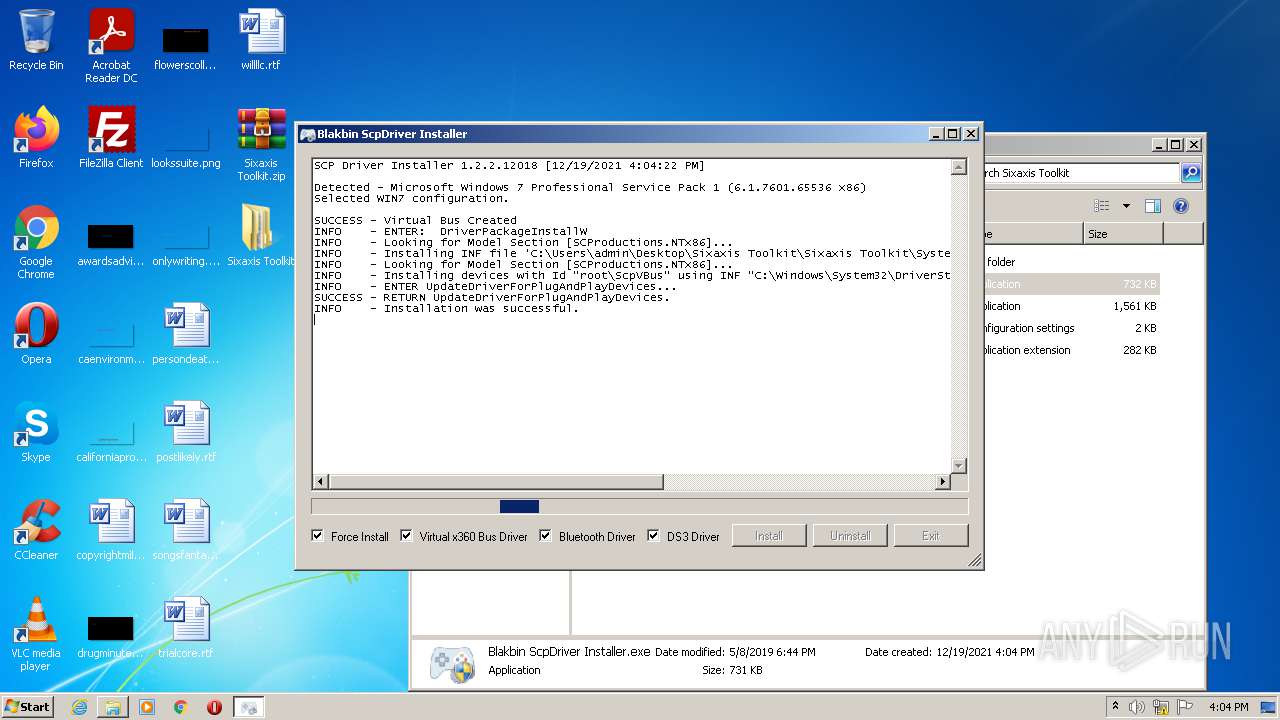Screen dimensions: 1280x720
Task: Open the change view dropdown in Explorer
Action: [1126, 206]
